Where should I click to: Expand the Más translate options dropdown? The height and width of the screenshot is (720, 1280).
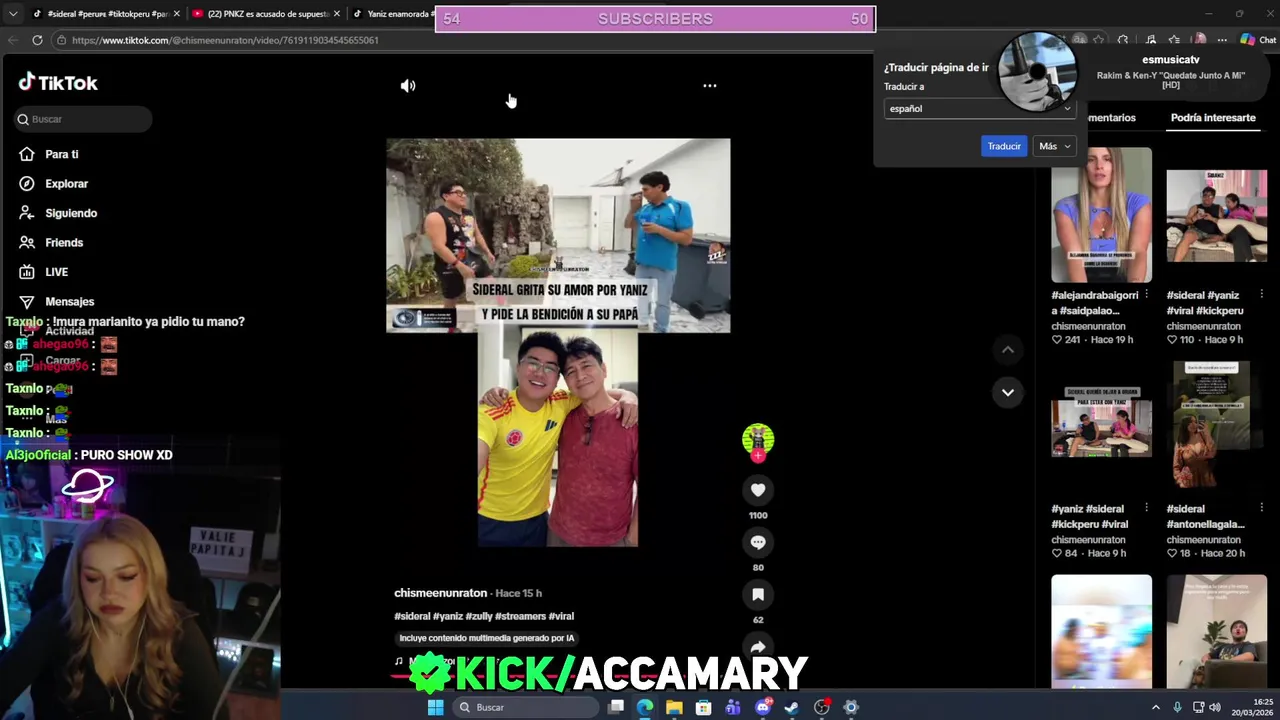click(1054, 146)
